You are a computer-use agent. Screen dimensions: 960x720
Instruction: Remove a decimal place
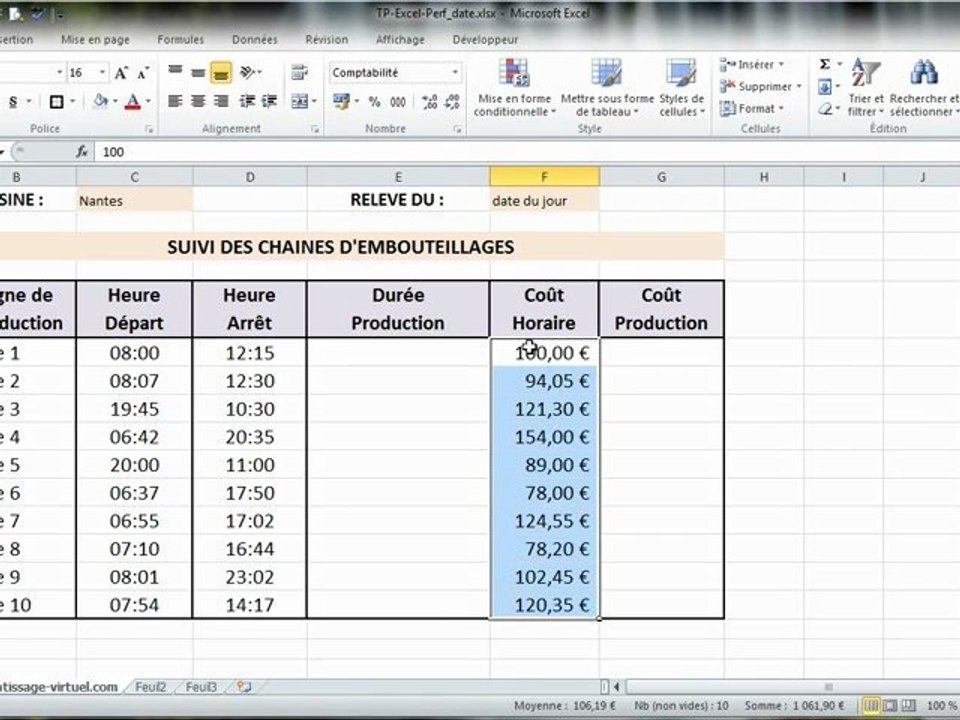click(x=452, y=102)
